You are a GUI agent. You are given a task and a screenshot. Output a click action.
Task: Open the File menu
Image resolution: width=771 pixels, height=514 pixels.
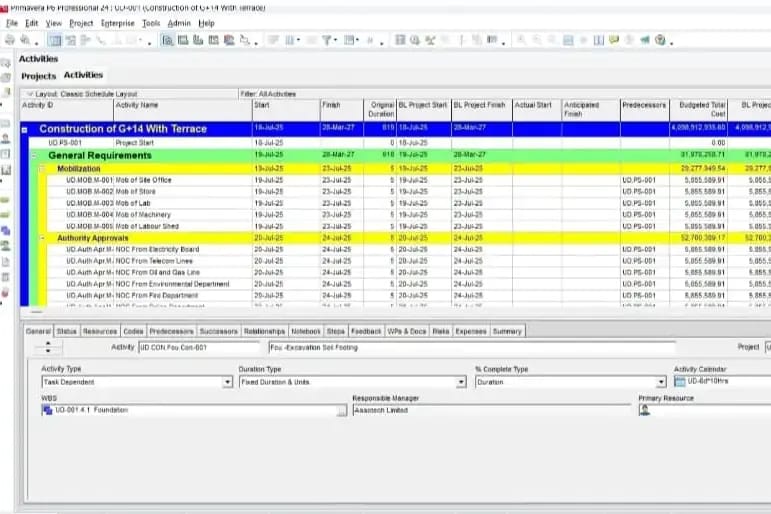coord(12,23)
